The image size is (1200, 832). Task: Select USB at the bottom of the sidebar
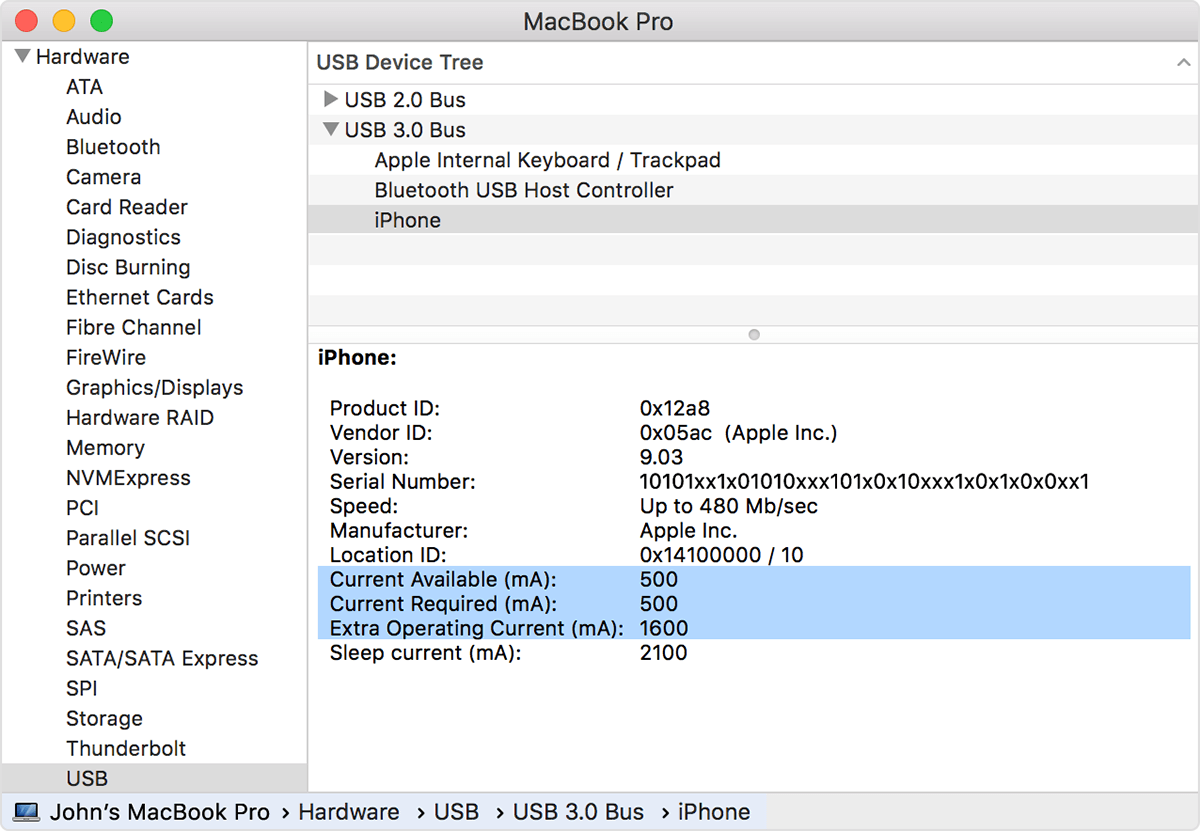click(x=86, y=778)
